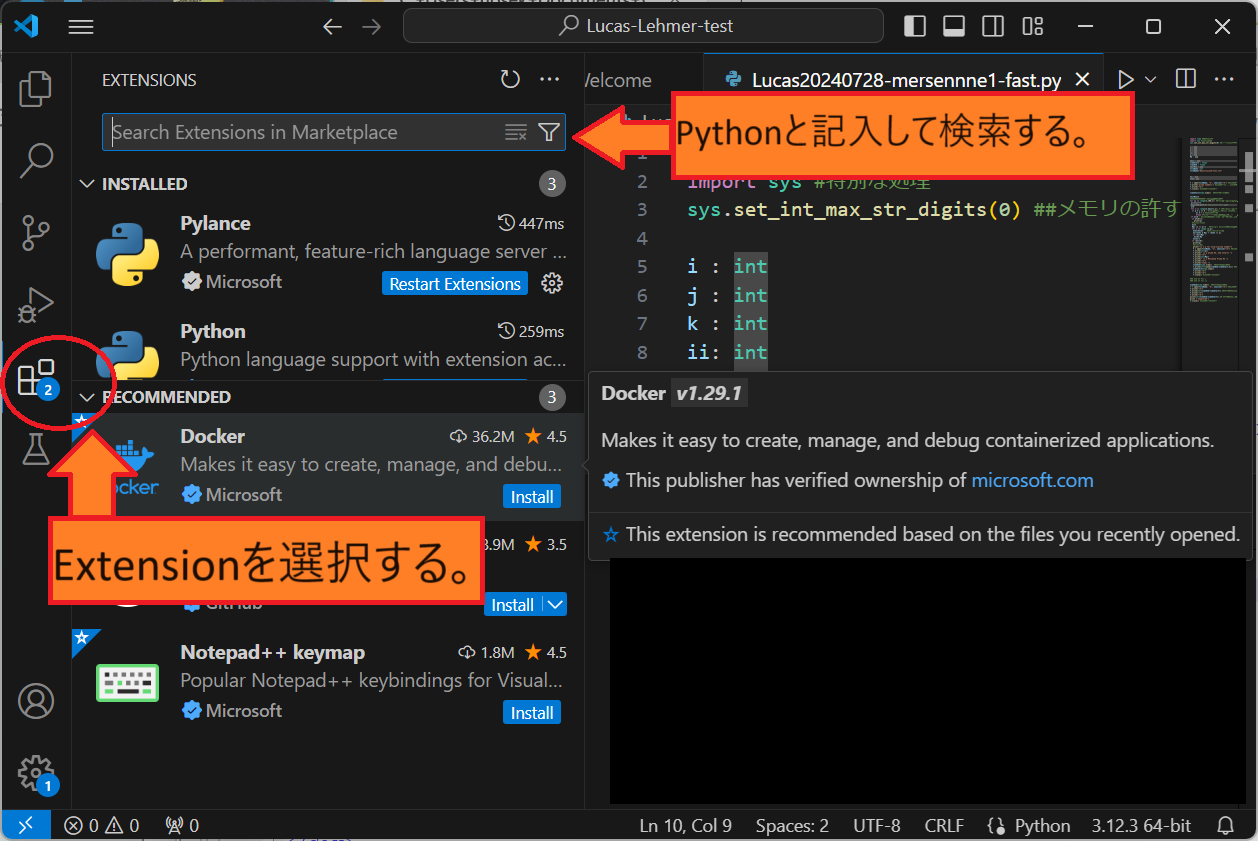Click the Docker v1.29.1 version label

(708, 394)
